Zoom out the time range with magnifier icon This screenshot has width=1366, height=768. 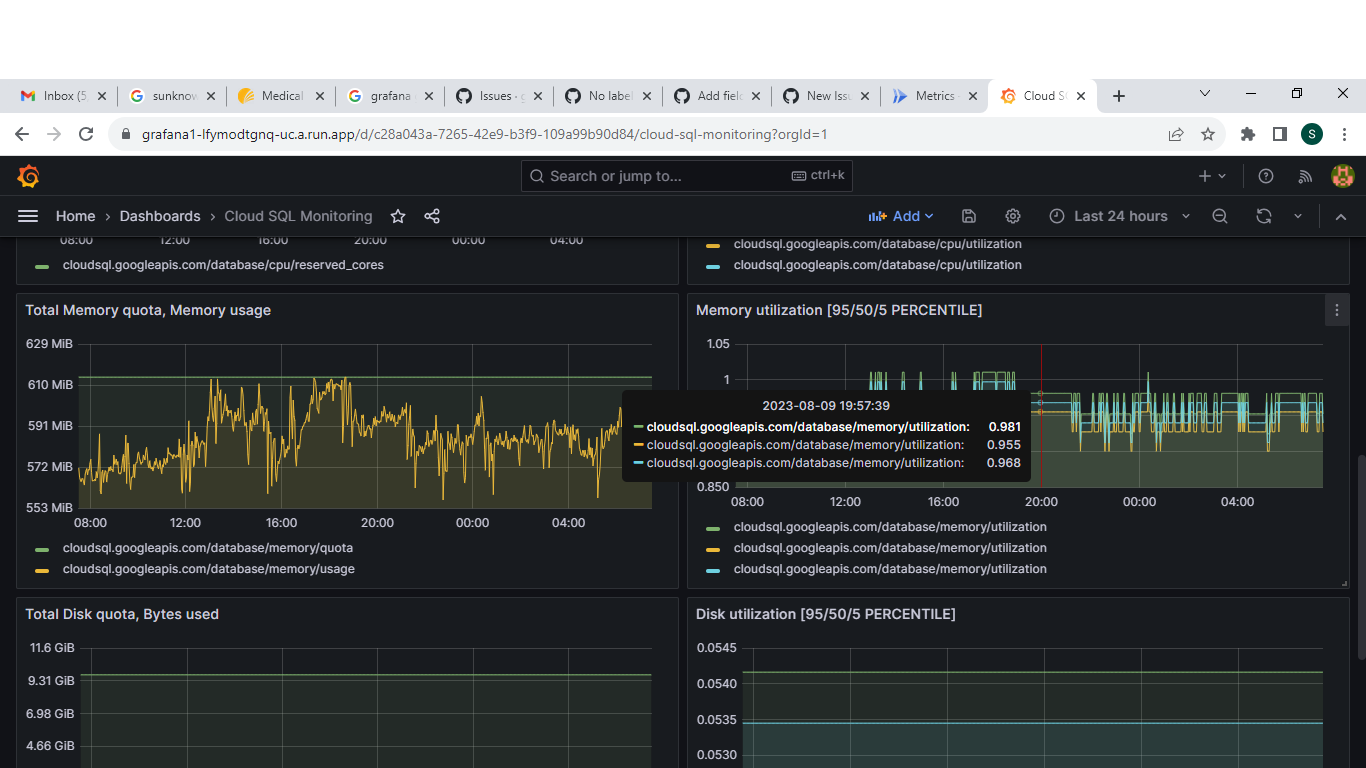click(1220, 216)
